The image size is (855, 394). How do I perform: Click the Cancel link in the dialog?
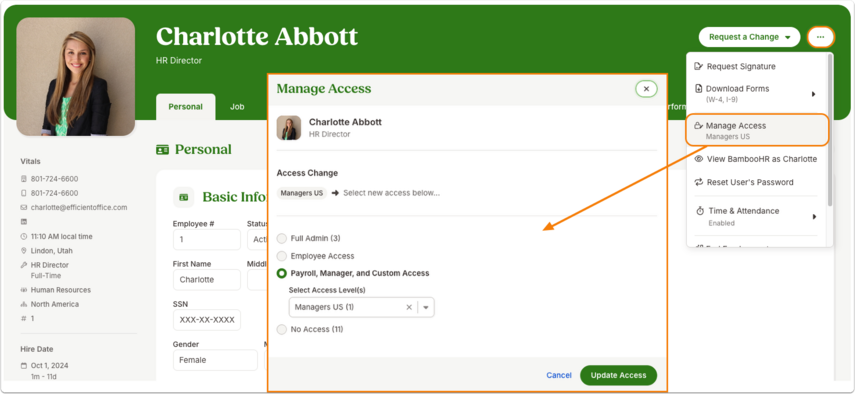[559, 375]
